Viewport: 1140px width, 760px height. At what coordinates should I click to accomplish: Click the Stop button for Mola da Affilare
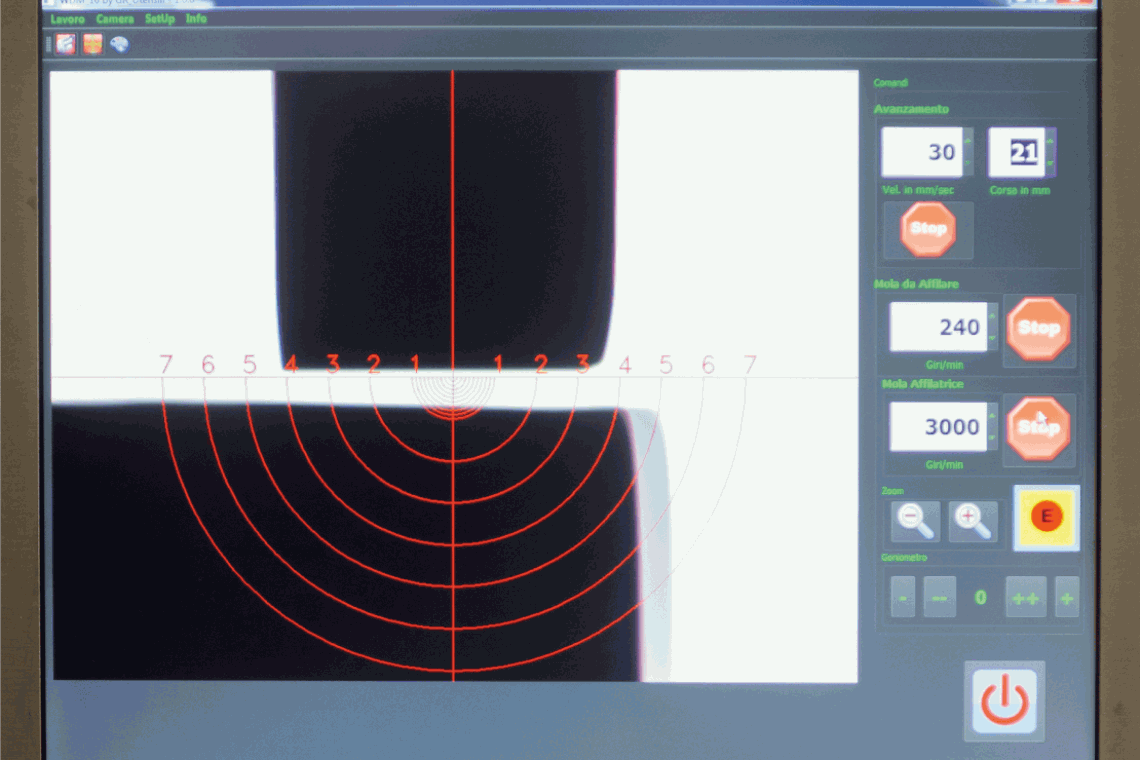(x=1039, y=329)
